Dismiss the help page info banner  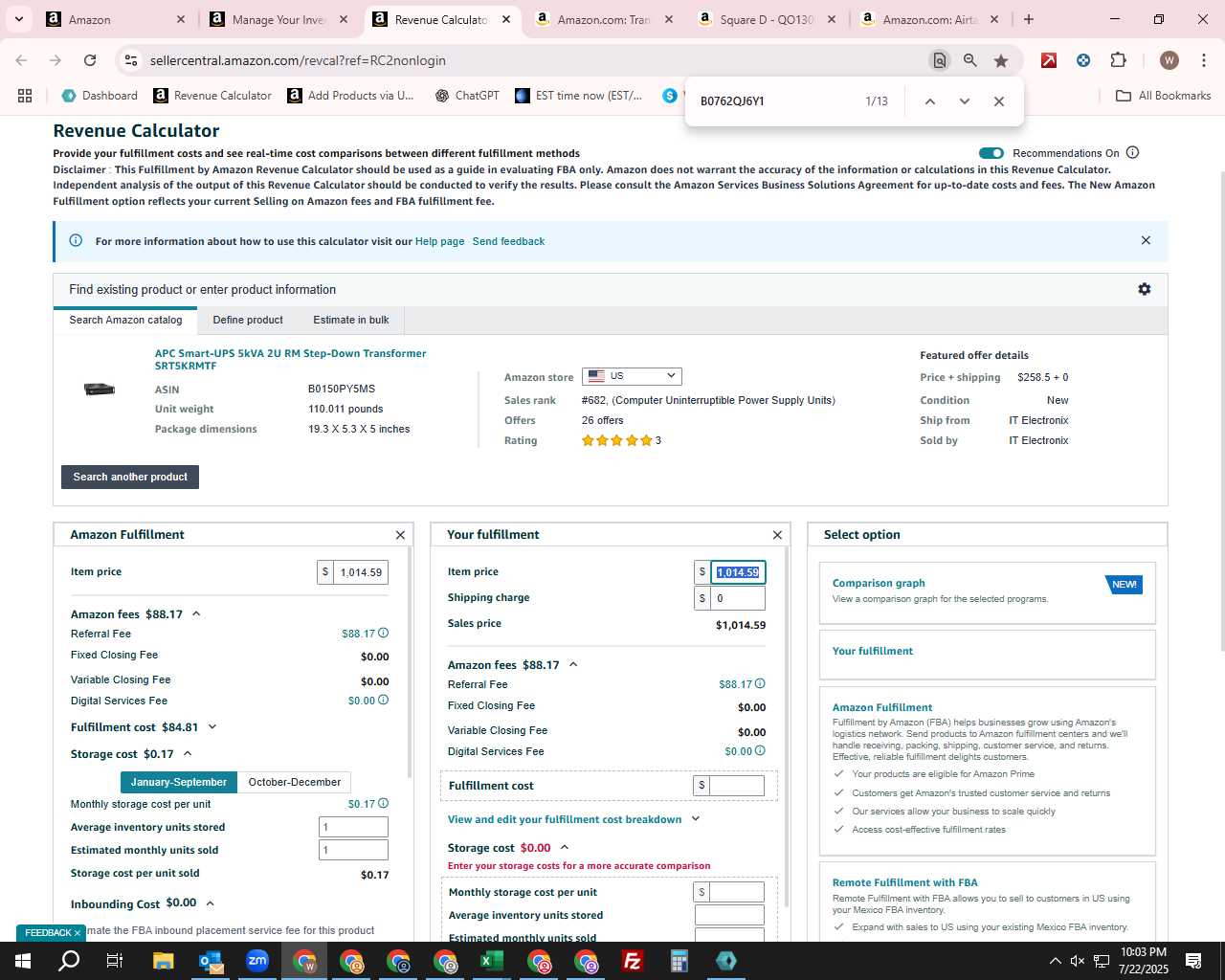tap(1146, 240)
